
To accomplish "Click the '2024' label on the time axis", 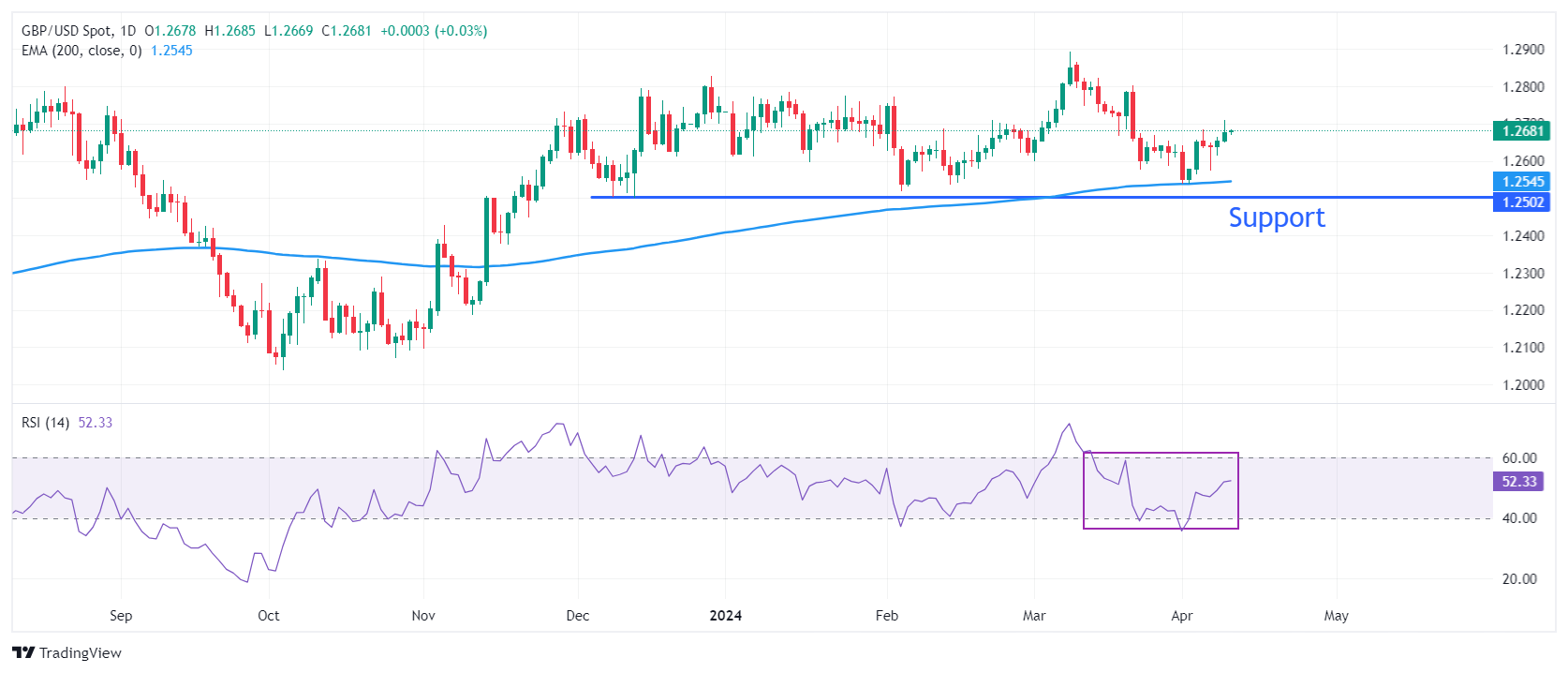I will point(725,616).
